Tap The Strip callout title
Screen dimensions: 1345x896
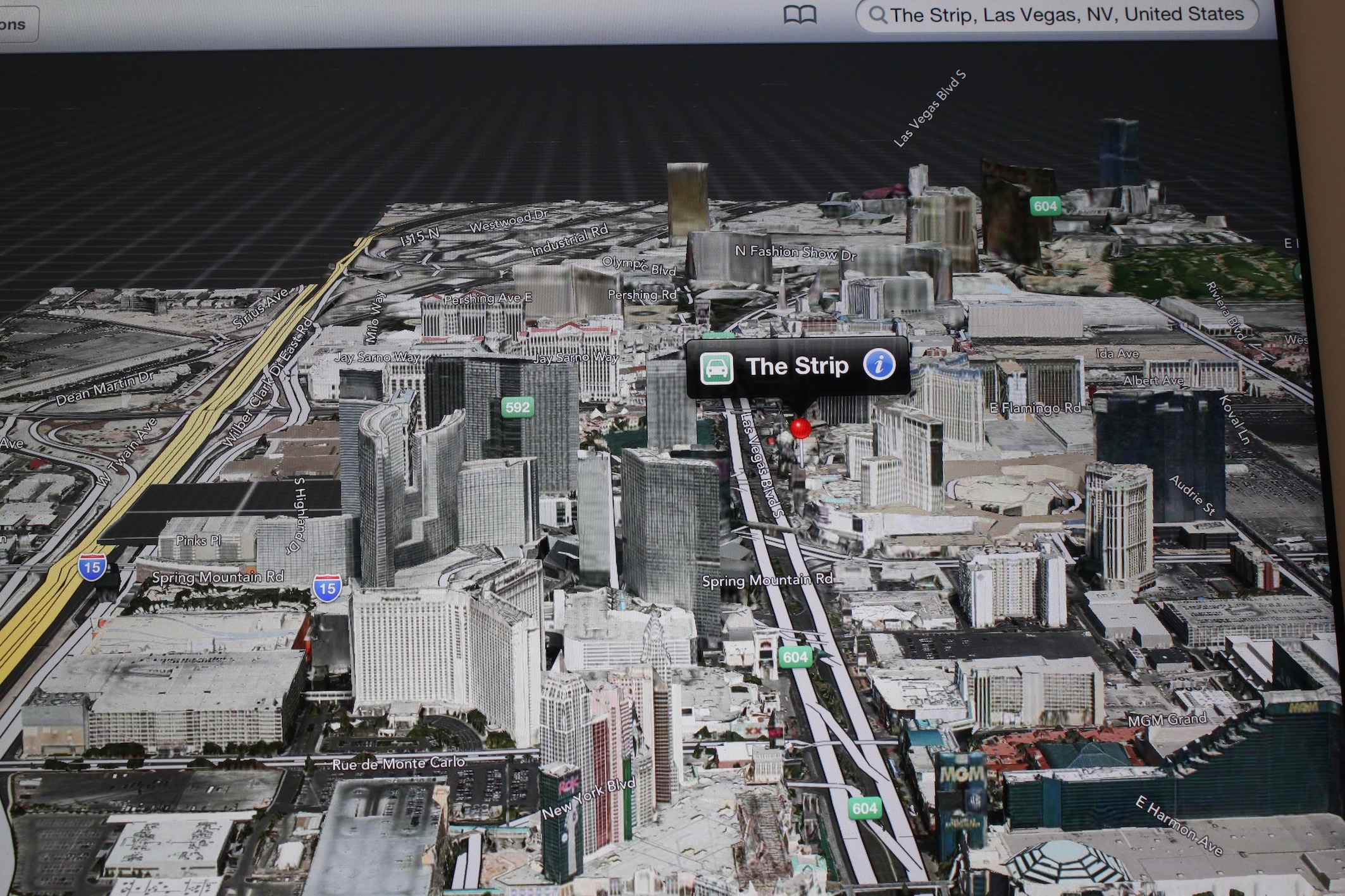796,366
